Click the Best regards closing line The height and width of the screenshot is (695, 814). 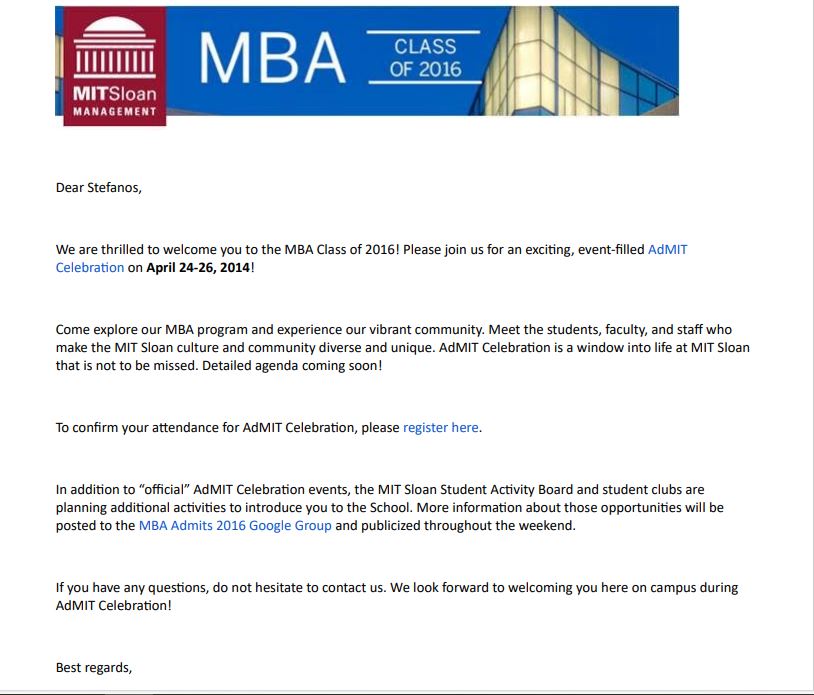coord(94,667)
